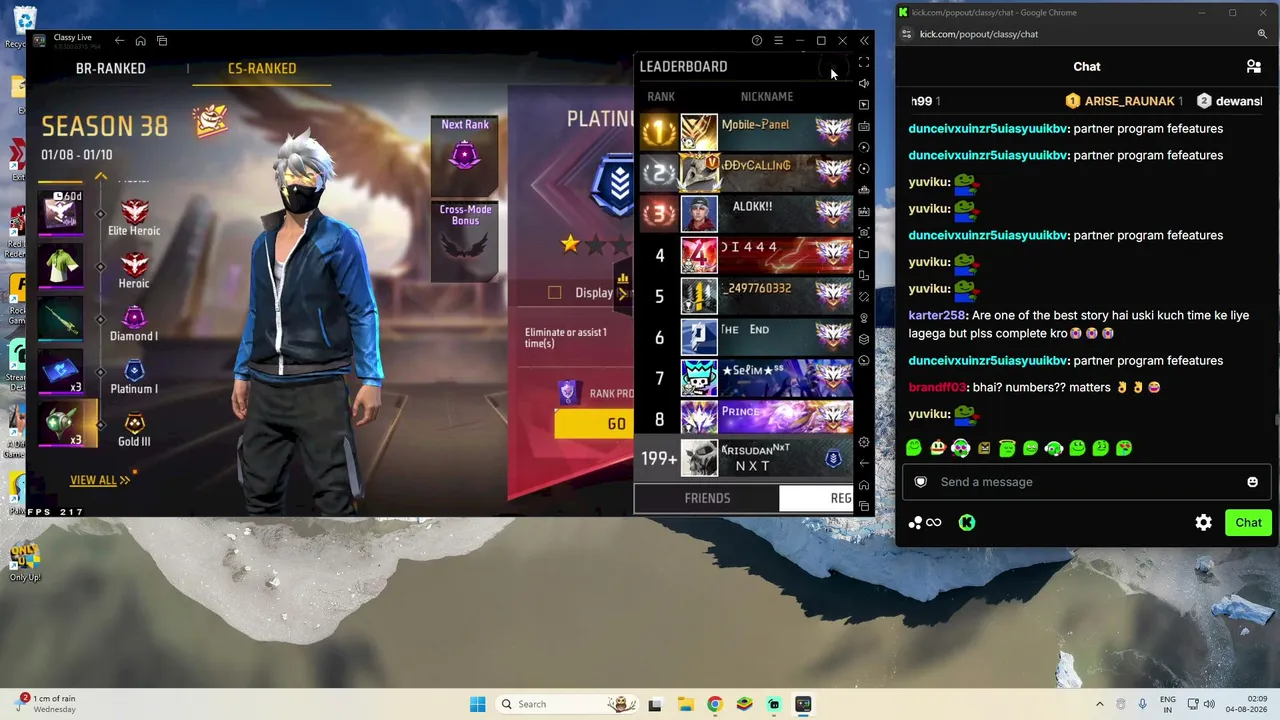Viewport: 1280px width, 720px height.
Task: Switch to the REG leaderboard tab
Action: point(817,498)
